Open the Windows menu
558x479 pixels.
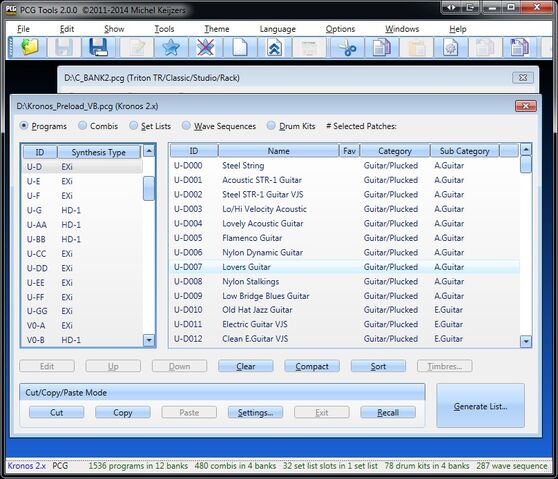pyautogui.click(x=402, y=29)
